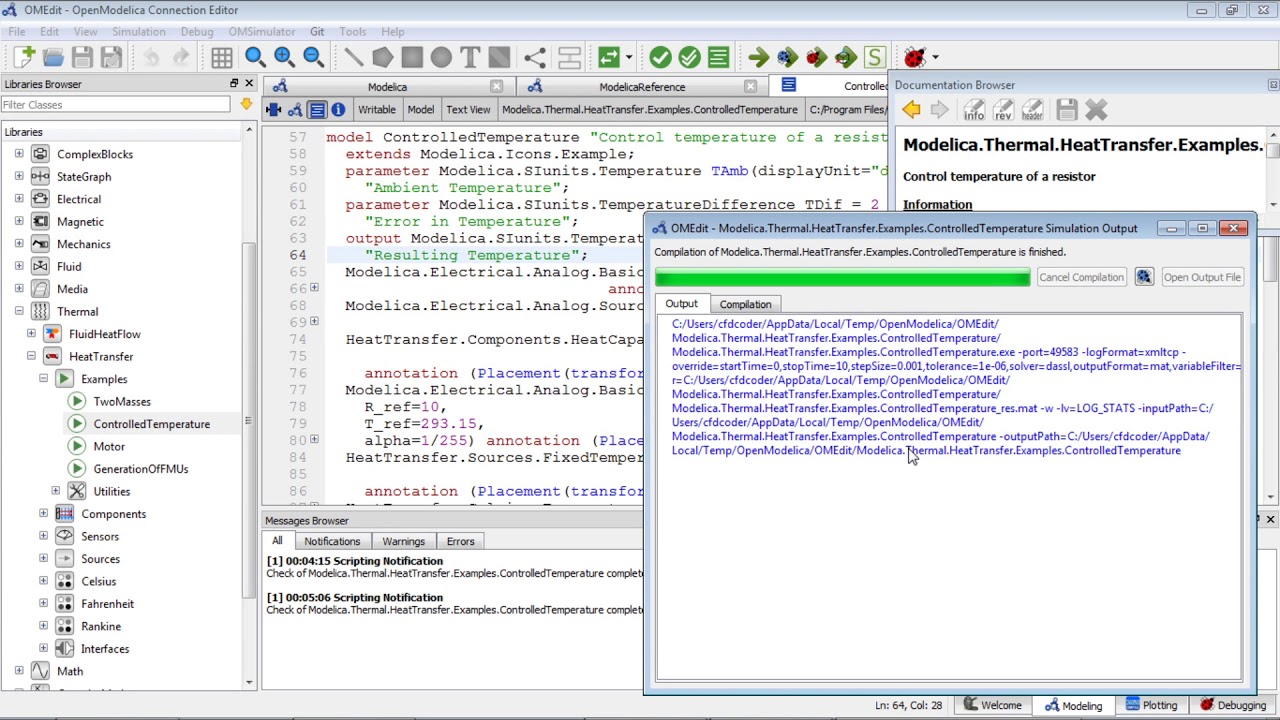The width and height of the screenshot is (1280, 720).
Task: Select the Bitmap shape tool
Action: [499, 57]
